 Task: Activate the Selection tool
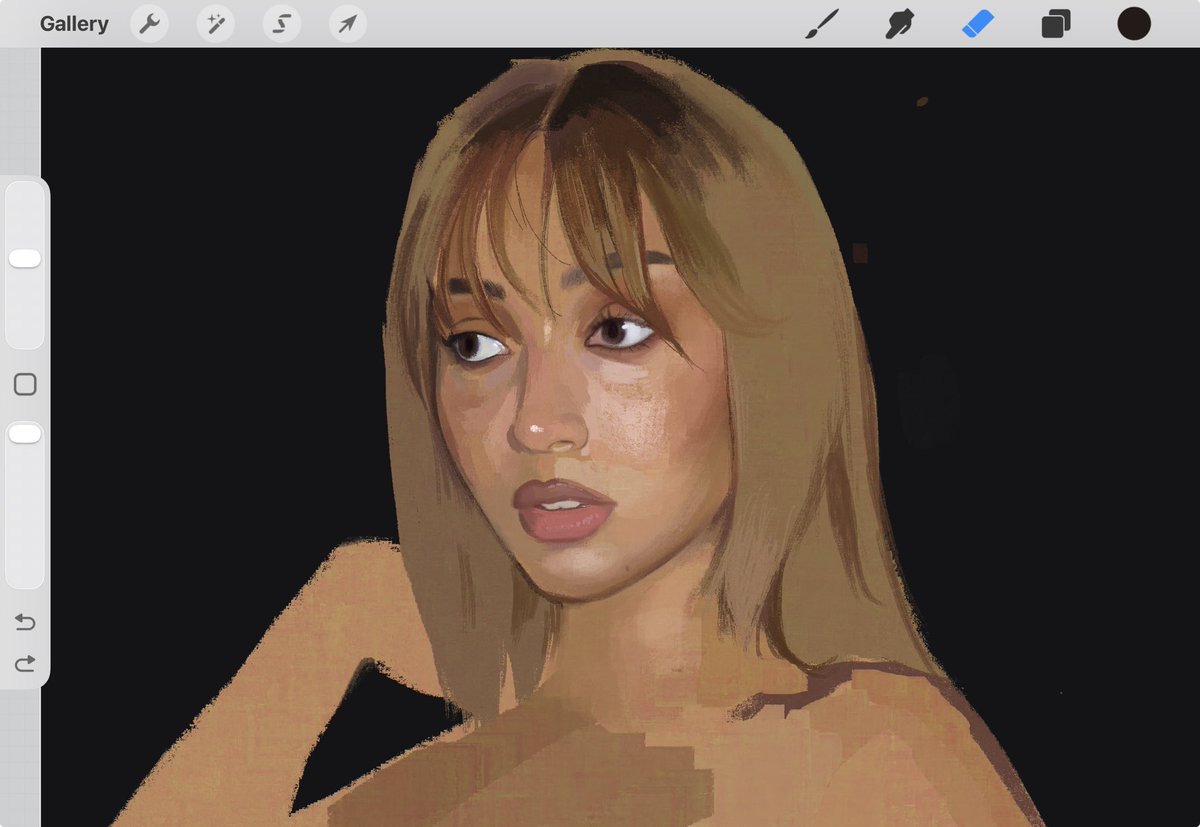[x=280, y=23]
